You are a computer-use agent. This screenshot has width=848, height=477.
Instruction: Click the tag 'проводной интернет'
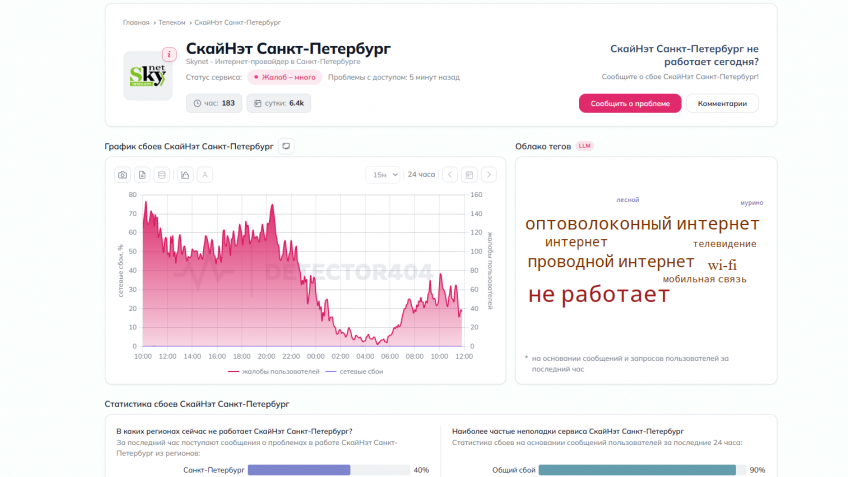click(611, 262)
